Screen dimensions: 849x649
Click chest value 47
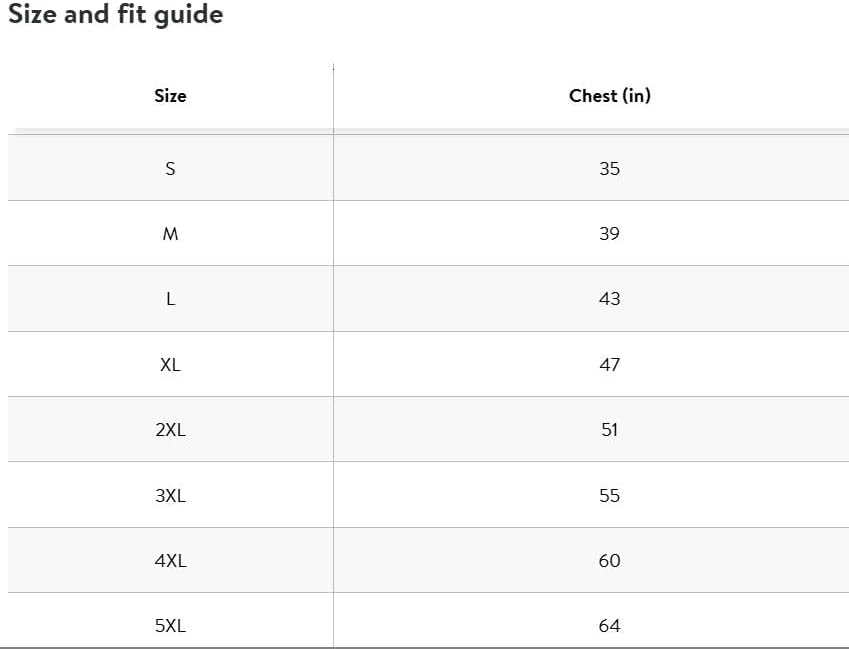pos(609,365)
